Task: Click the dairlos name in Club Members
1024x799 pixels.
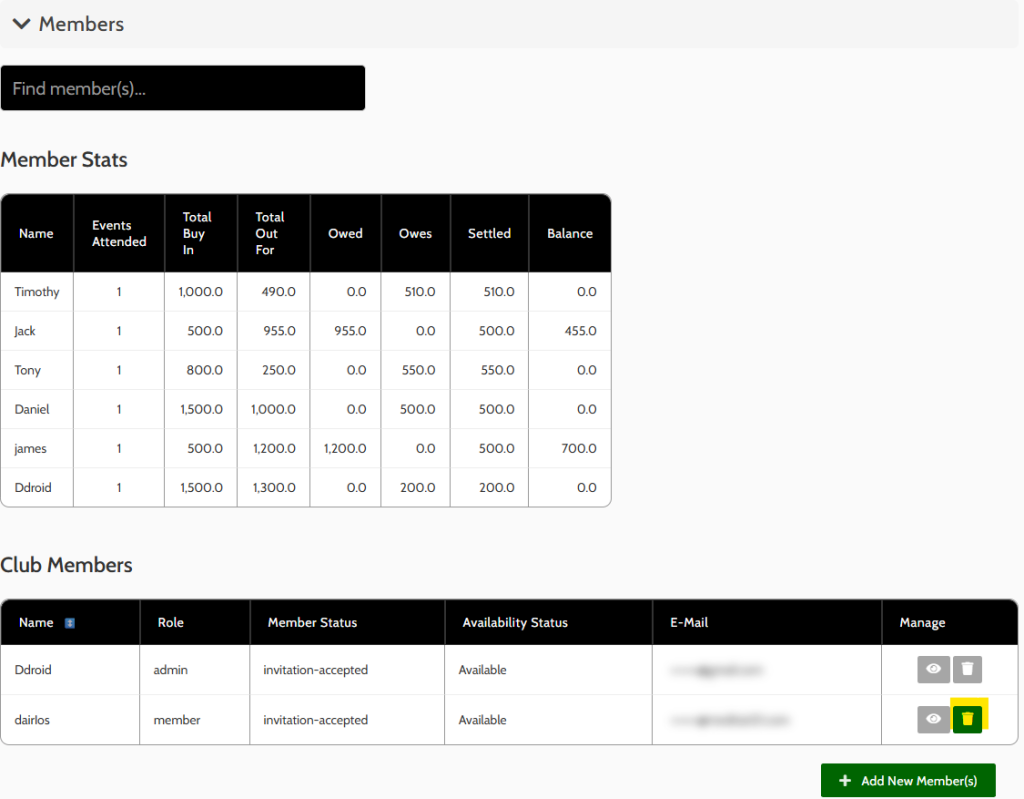Action: click(x=35, y=720)
